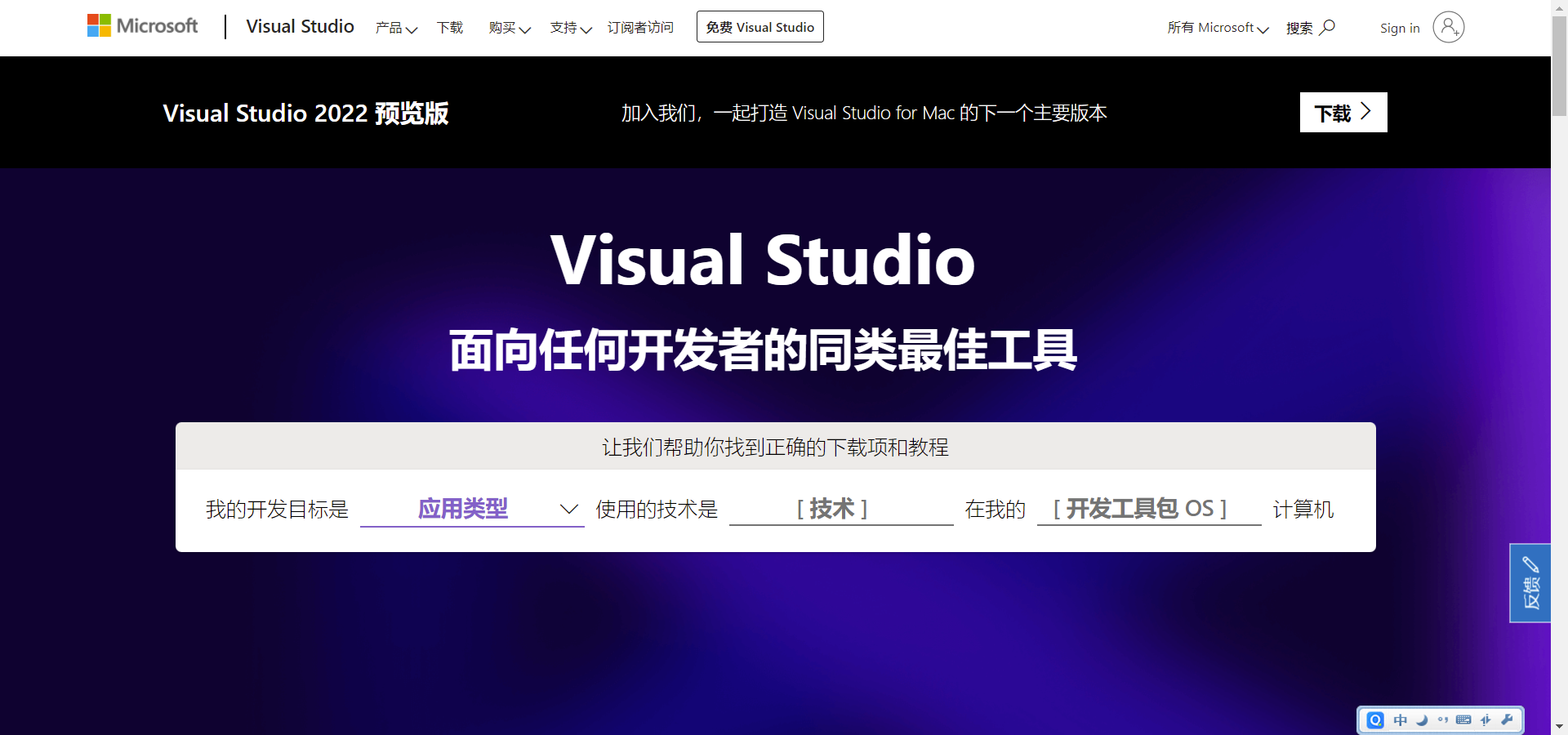Click IME input-method switch icon next to the wrench
The width and height of the screenshot is (1568, 735).
[1486, 719]
